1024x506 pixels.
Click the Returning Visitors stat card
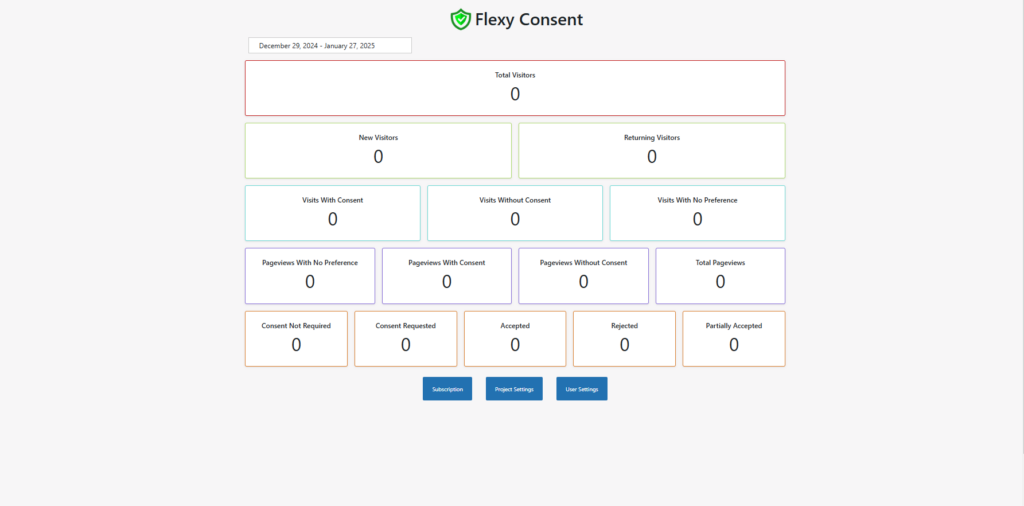click(652, 151)
